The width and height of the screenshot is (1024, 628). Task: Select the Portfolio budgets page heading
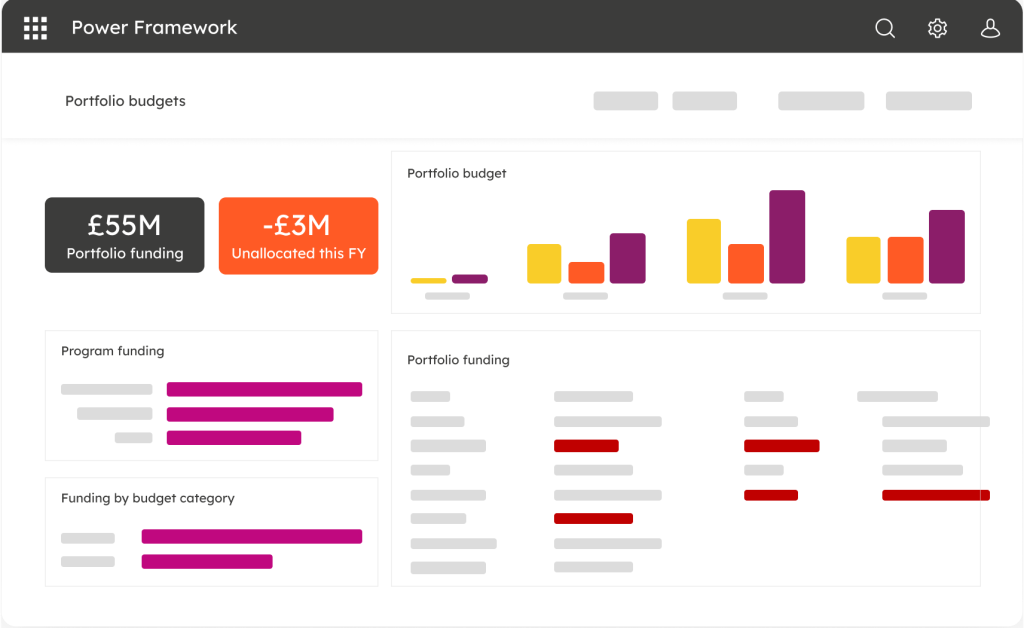pos(125,101)
